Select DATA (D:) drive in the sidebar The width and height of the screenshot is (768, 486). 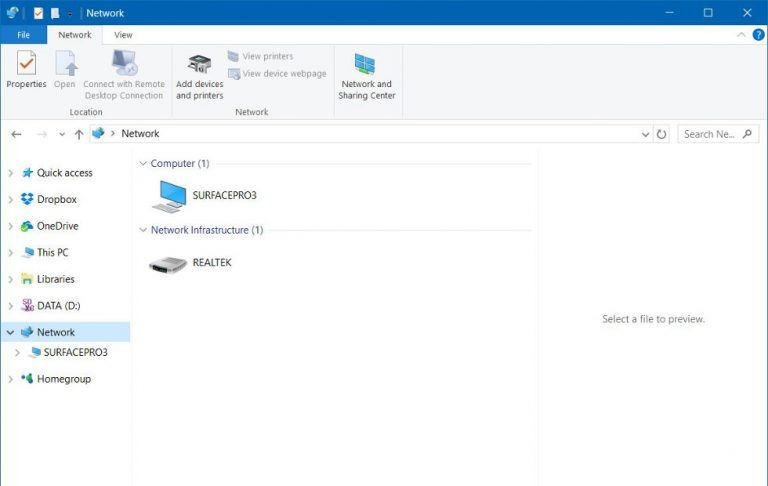coord(58,305)
